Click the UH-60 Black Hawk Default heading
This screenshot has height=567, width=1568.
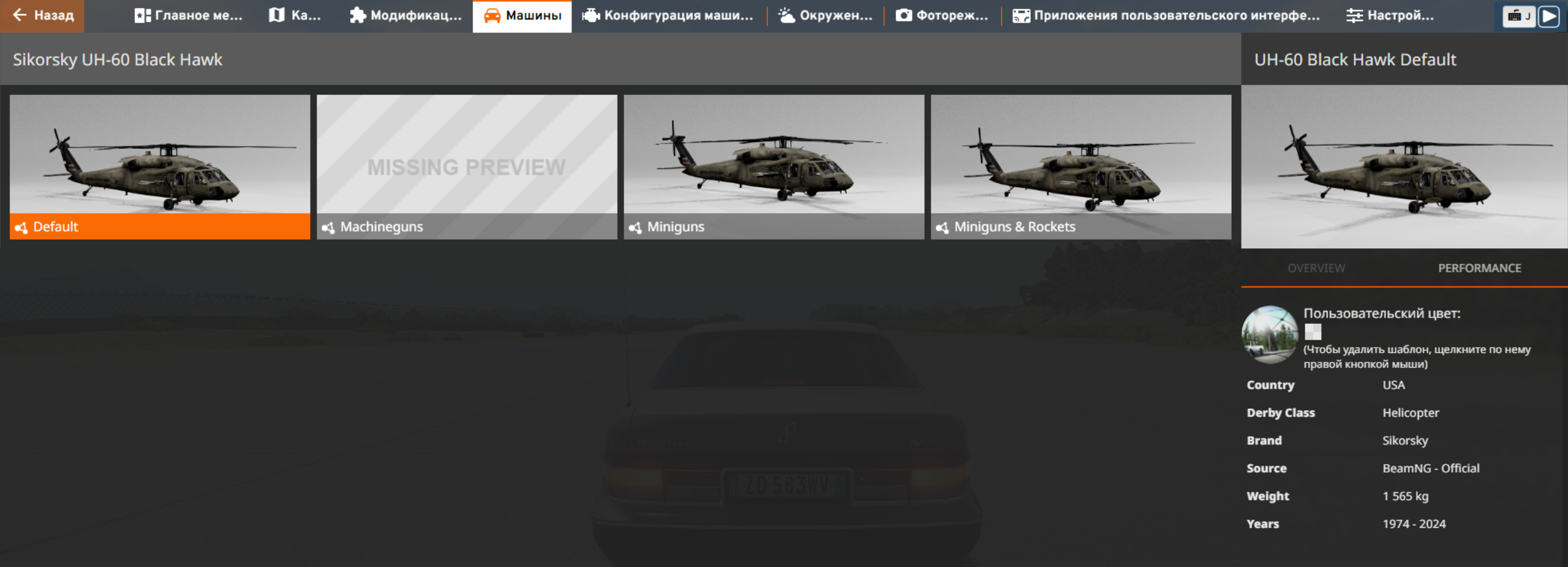[x=1355, y=59]
